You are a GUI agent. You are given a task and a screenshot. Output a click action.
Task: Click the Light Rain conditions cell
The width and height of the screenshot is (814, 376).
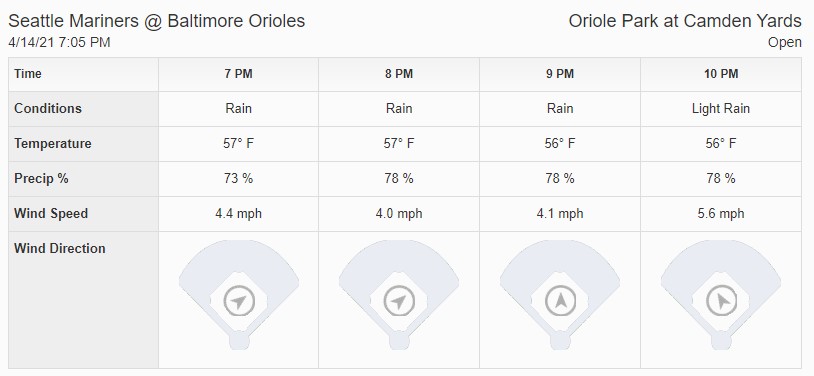721,109
